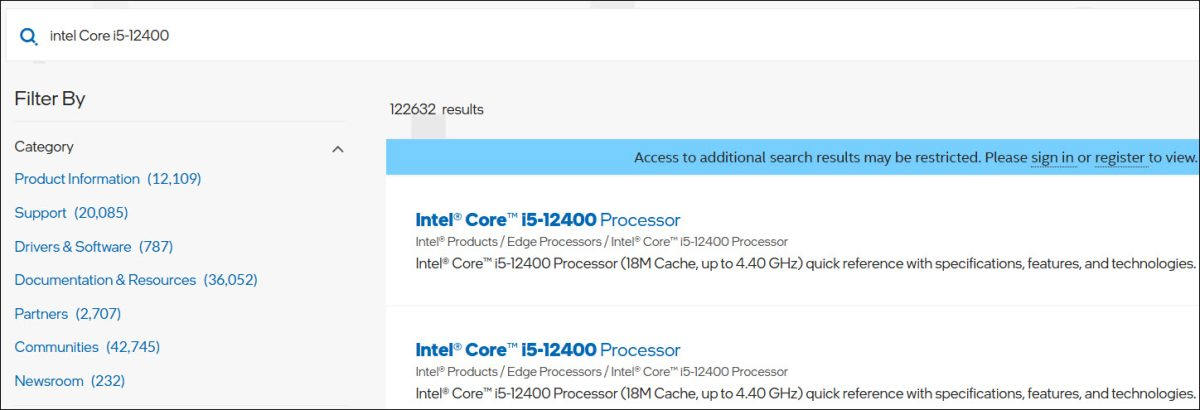1200x410 pixels.
Task: Show only Partners results
Action: (x=41, y=314)
